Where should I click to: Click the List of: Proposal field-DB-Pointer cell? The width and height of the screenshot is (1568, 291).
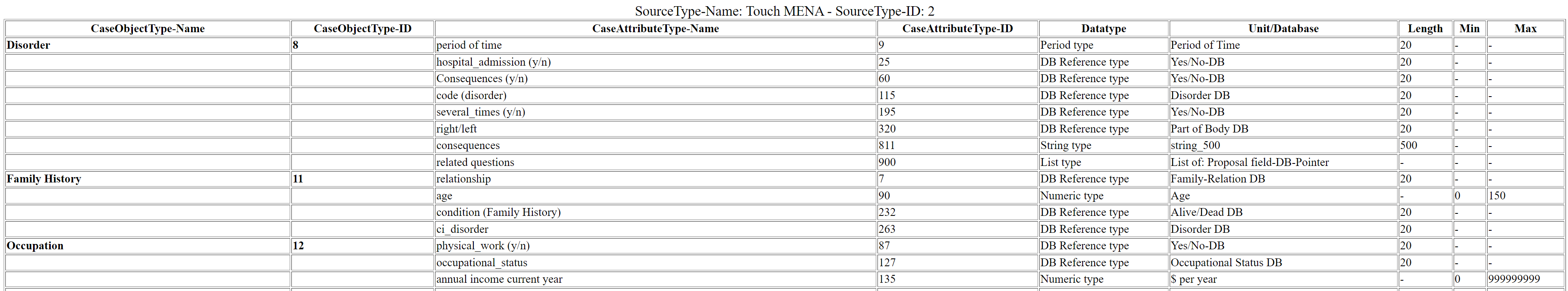pyautogui.click(x=1283, y=163)
